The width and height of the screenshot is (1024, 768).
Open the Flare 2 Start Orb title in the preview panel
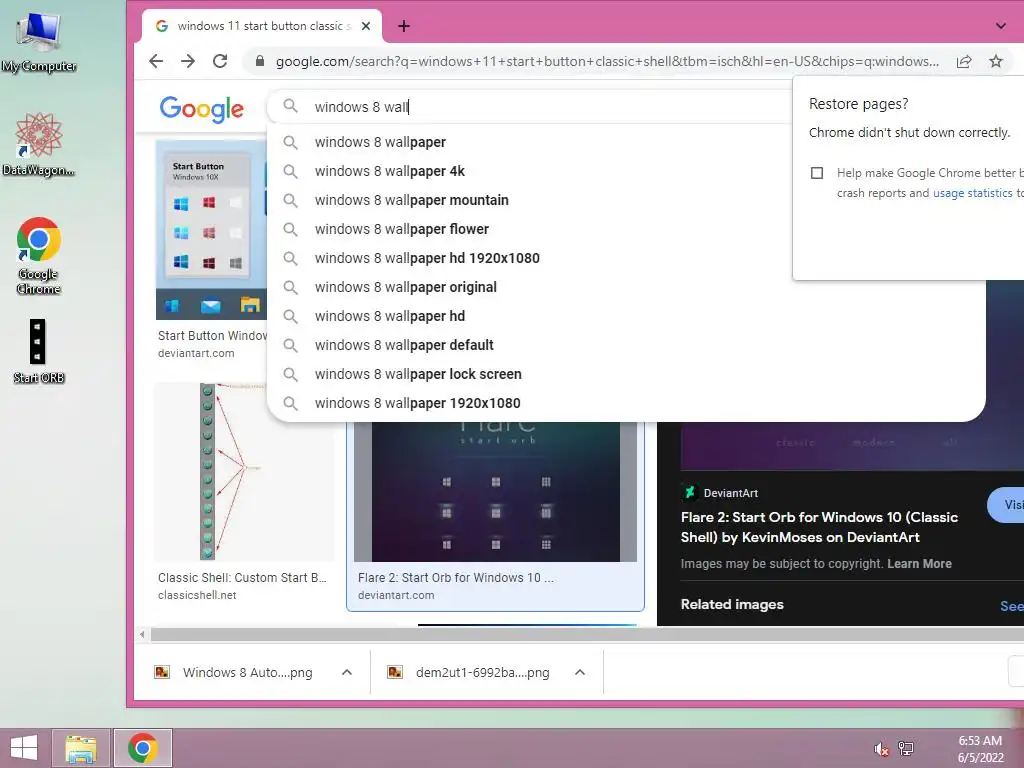(x=819, y=527)
